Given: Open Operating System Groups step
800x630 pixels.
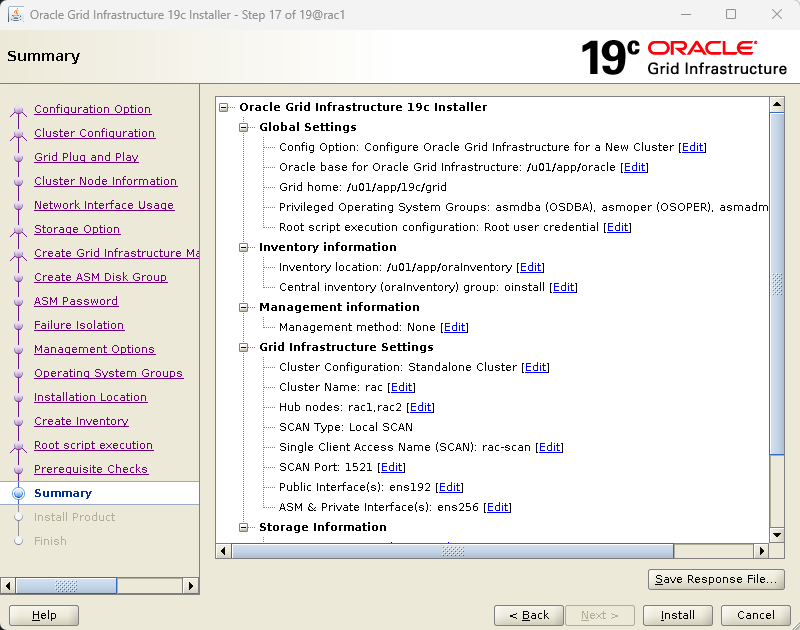Looking at the screenshot, I should 108,373.
